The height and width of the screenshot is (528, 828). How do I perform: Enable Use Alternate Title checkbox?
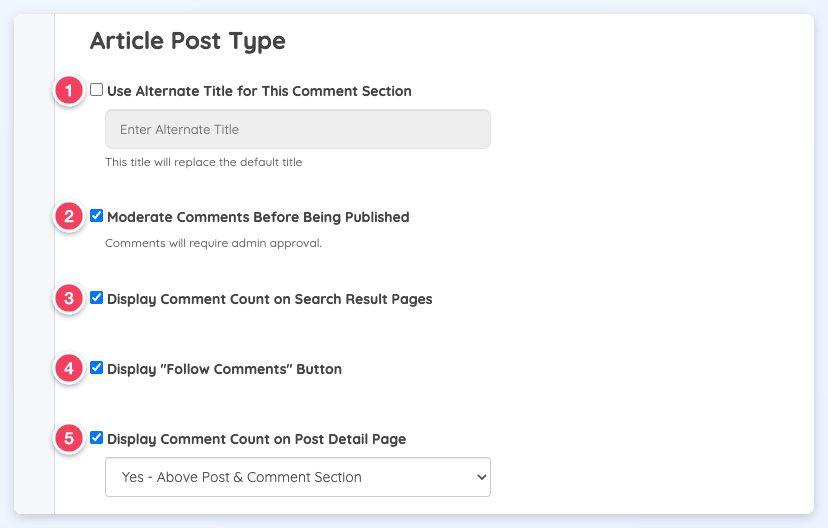[96, 90]
